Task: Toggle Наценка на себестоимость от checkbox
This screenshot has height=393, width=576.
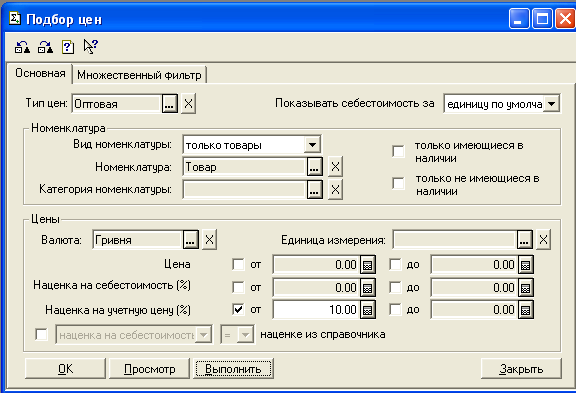Action: coord(238,287)
